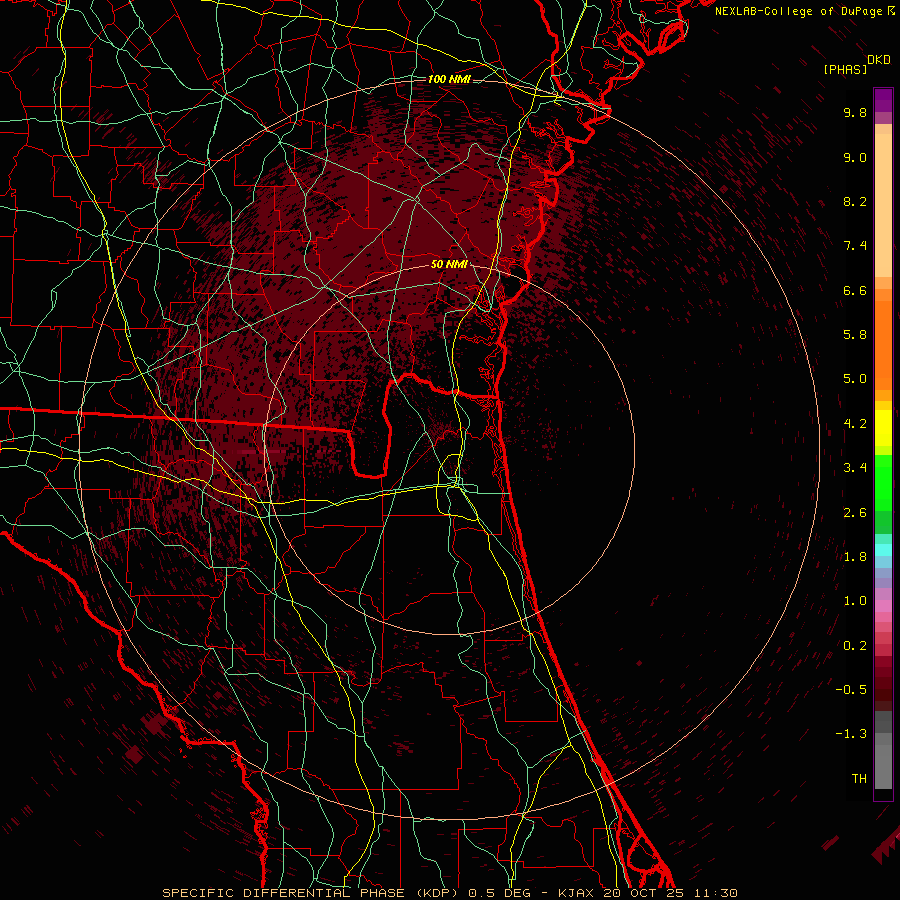Select the 7.4 scale value
Viewport: 900px width, 900px height.
(x=855, y=246)
